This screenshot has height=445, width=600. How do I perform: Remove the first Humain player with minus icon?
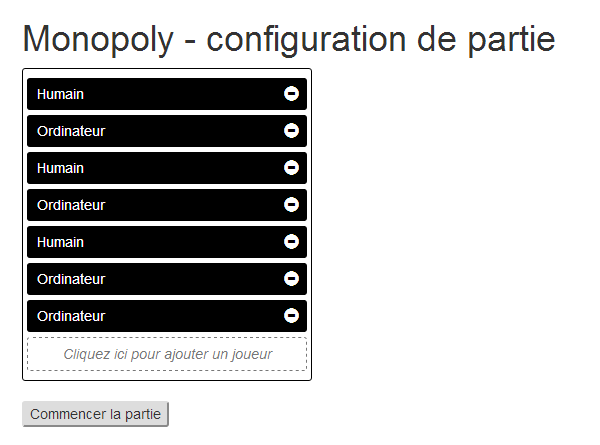(292, 94)
